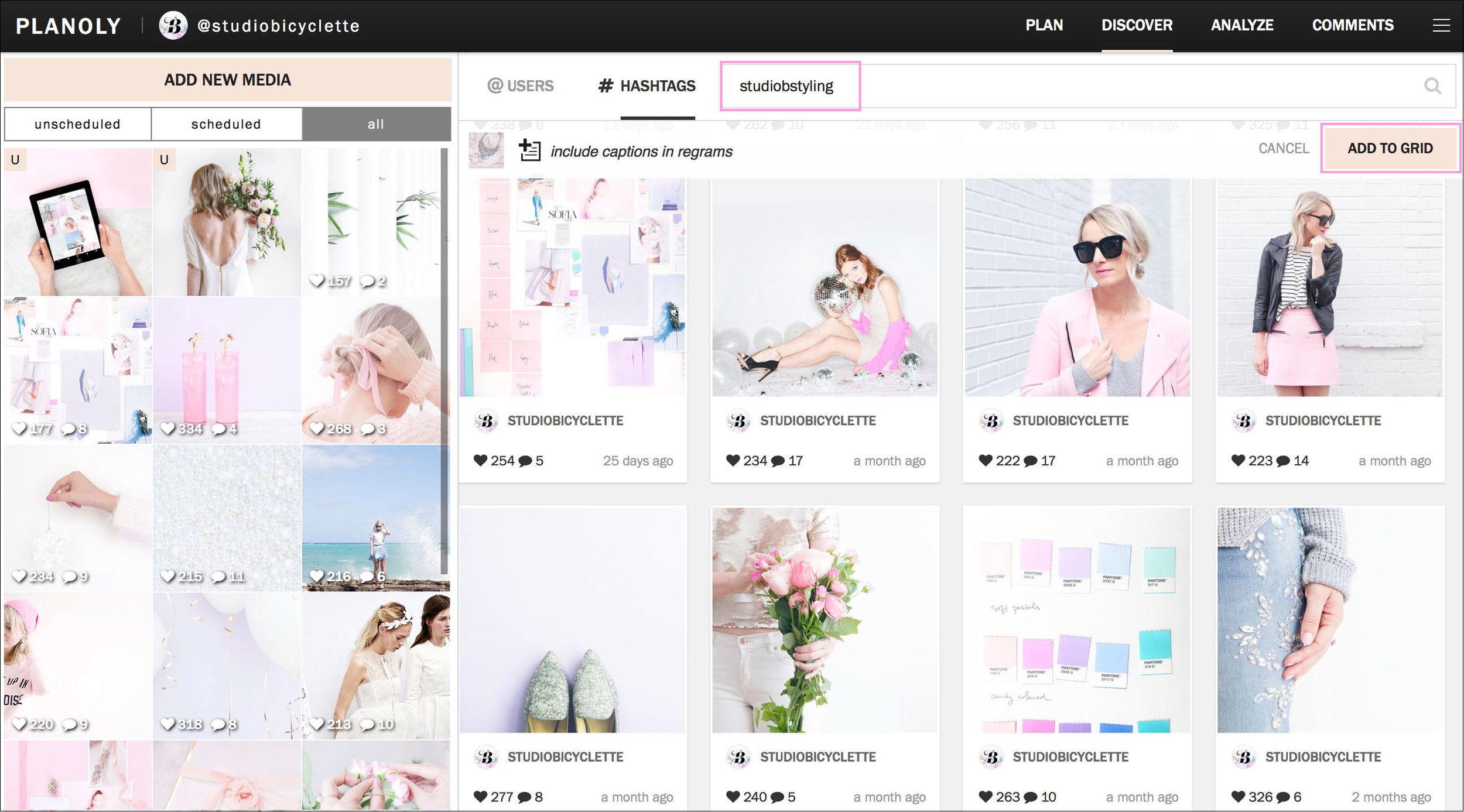Select the moodboard collage post with 254 likes
This screenshot has height=812, width=1464.
click(x=572, y=287)
